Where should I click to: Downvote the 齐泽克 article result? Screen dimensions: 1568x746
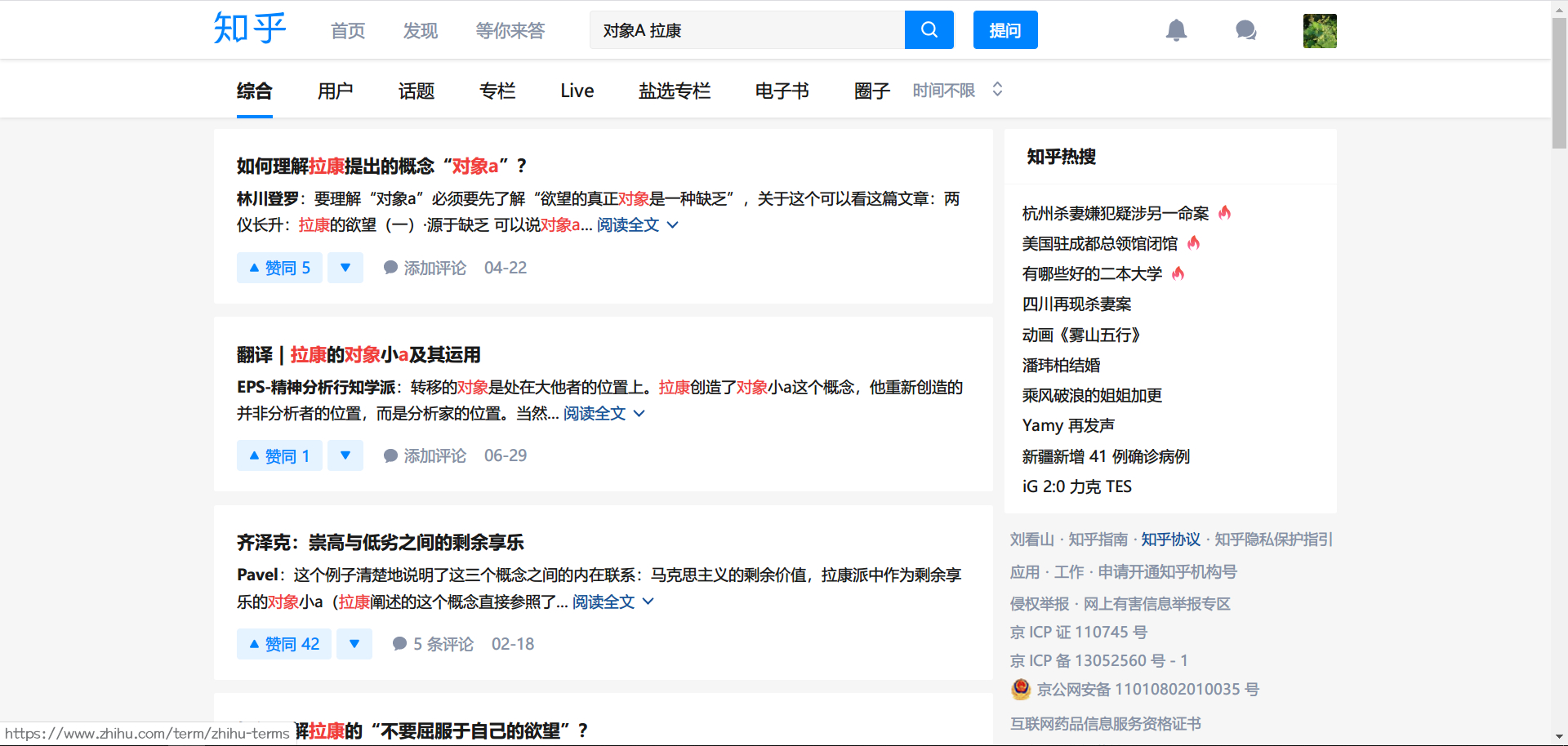click(x=354, y=644)
